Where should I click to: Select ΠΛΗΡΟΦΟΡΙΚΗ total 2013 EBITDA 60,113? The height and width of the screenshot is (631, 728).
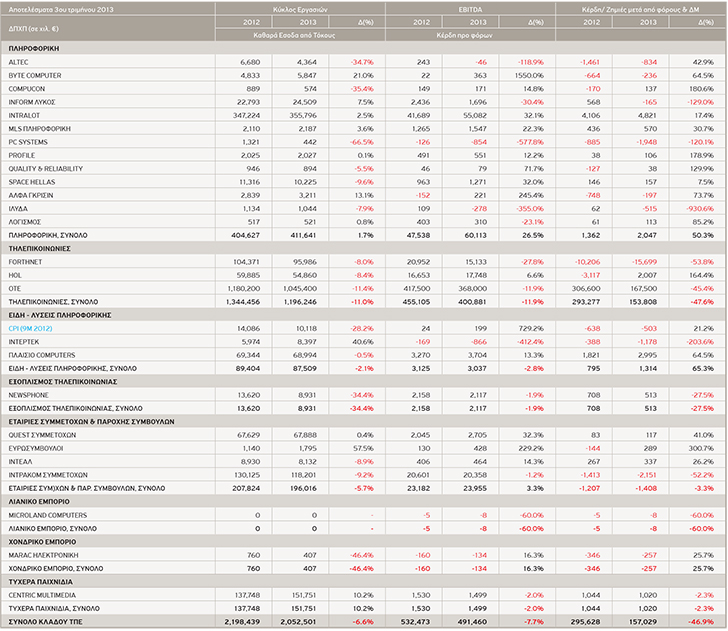(475, 235)
